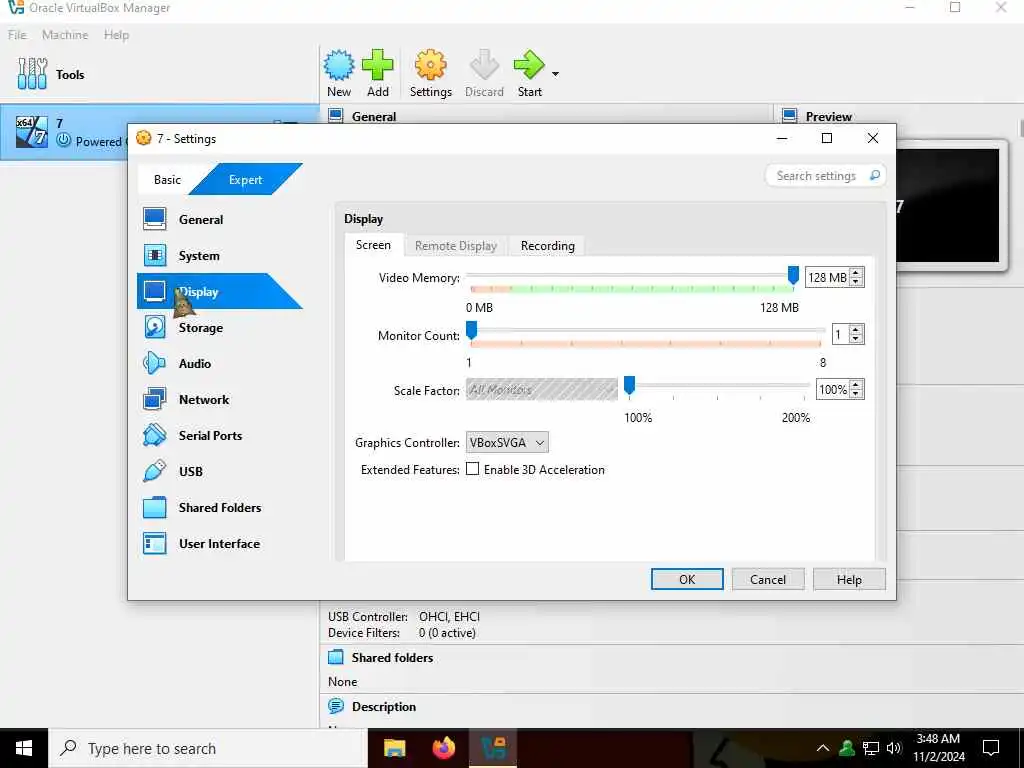Click the VM preview thumbnail in Manager

tap(947, 205)
